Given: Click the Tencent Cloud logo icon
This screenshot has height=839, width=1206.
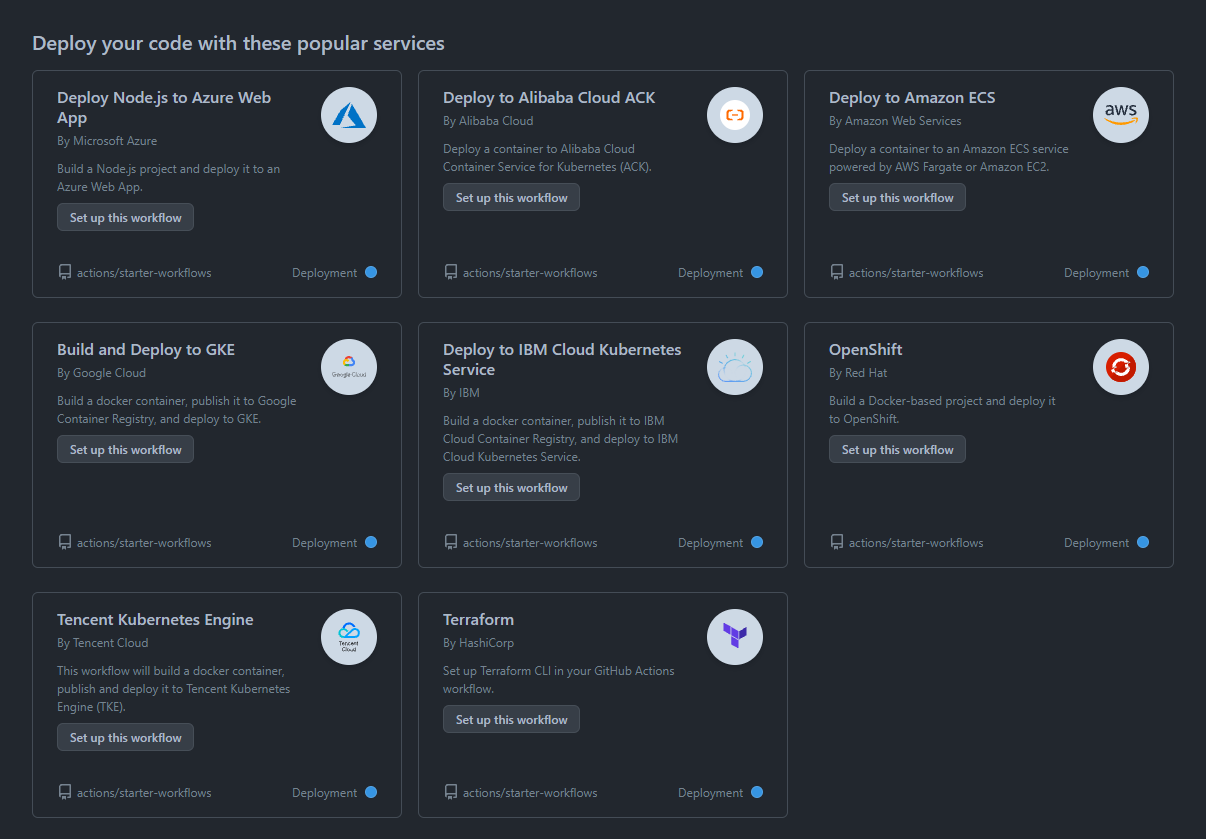Looking at the screenshot, I should tap(349, 637).
